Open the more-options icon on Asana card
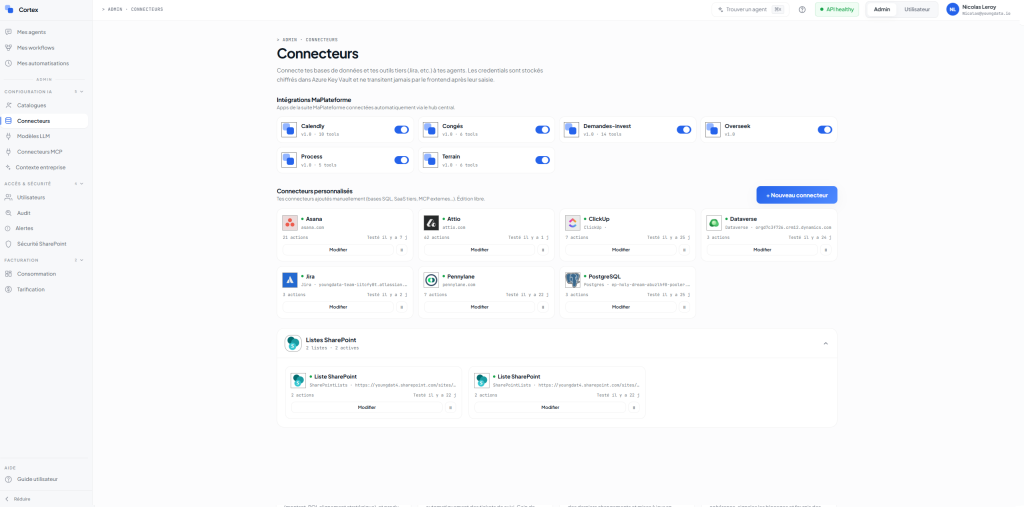 402,250
